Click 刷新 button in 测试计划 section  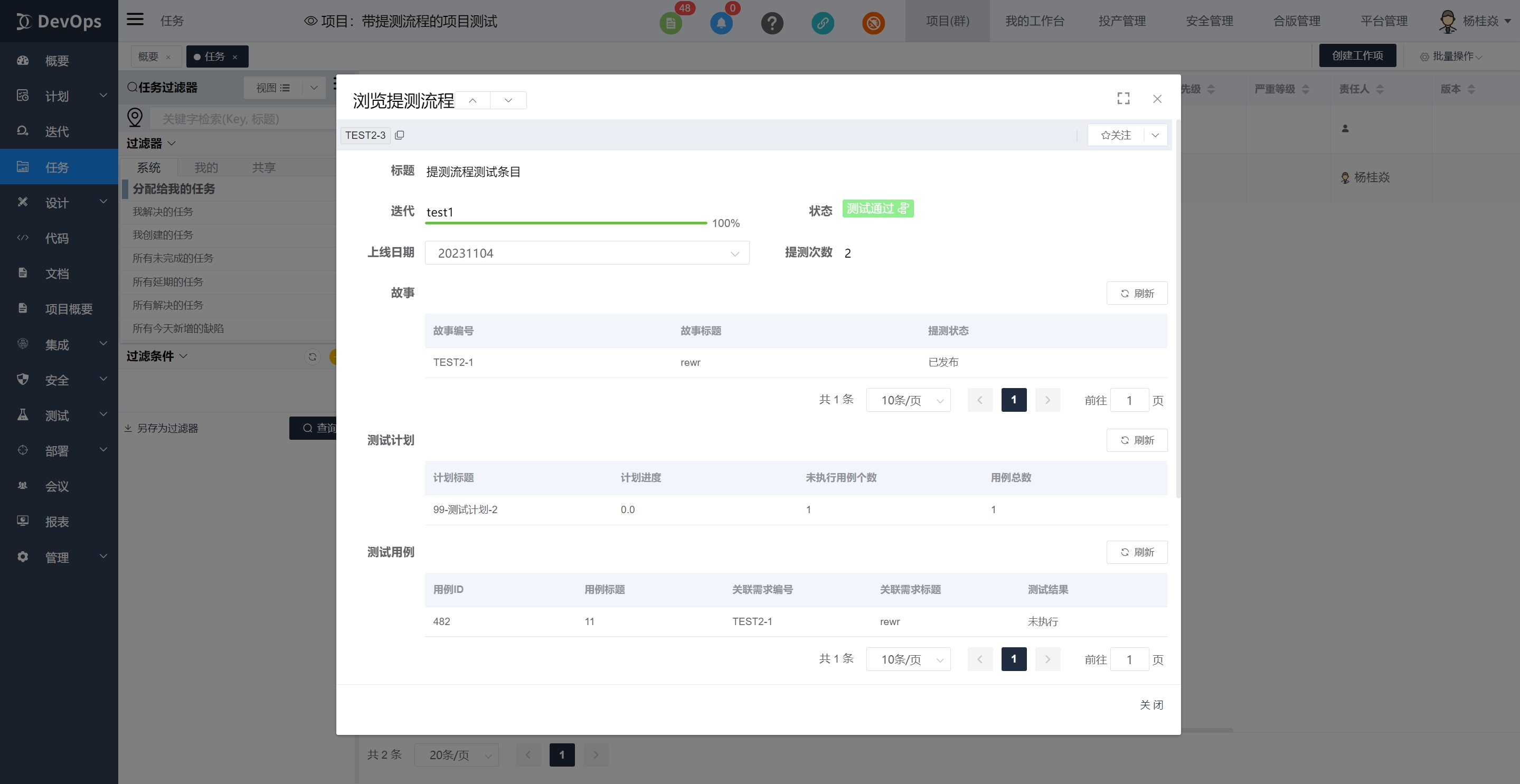(1137, 440)
